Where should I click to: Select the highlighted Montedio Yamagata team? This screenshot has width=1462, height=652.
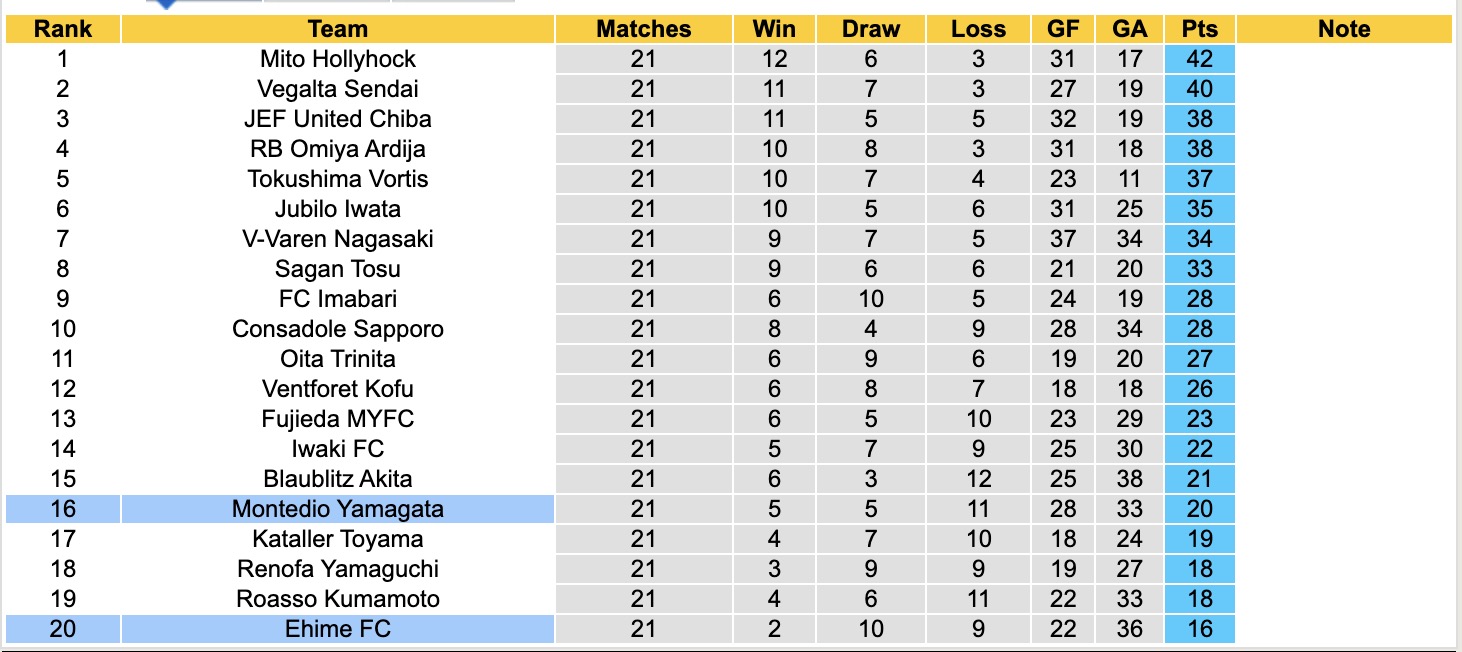[338, 509]
